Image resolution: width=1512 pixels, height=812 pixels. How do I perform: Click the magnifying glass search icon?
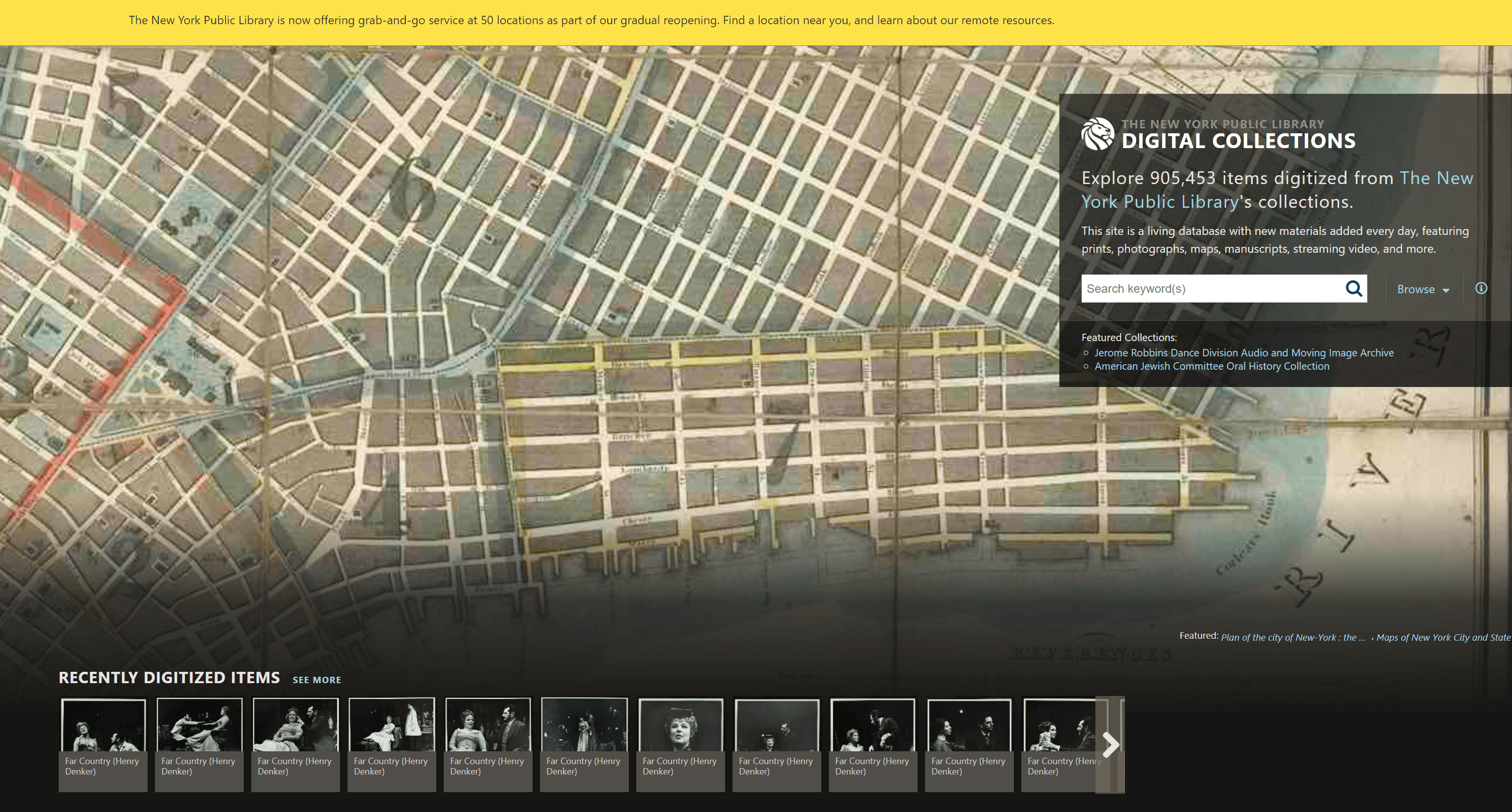coord(1354,288)
